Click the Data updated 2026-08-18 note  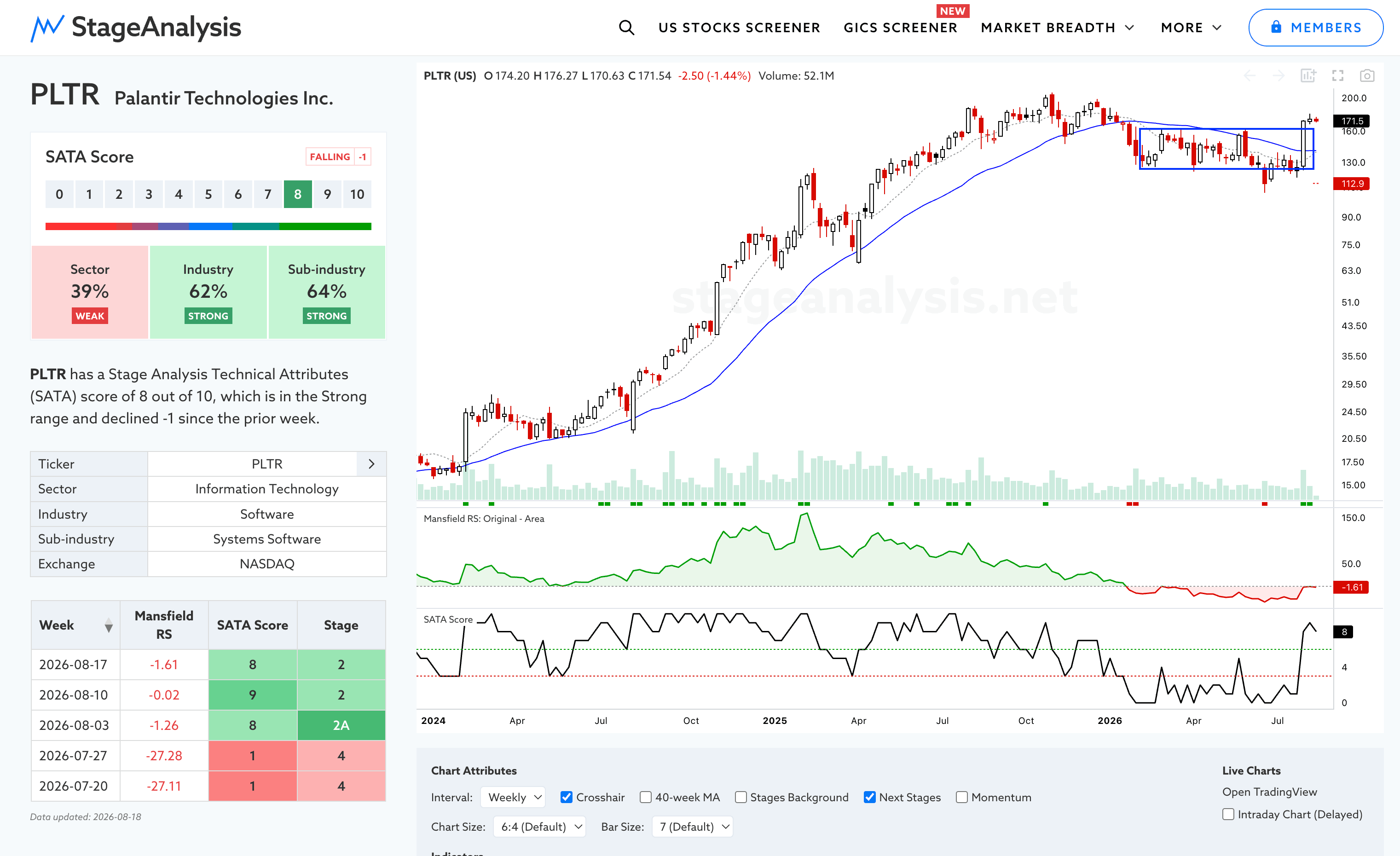pos(86,817)
